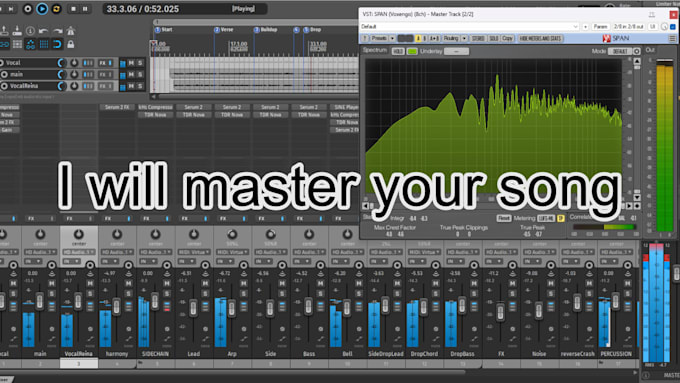This screenshot has width=680, height=383.
Task: Solo the Vocal track in track panel
Action: coord(140,63)
